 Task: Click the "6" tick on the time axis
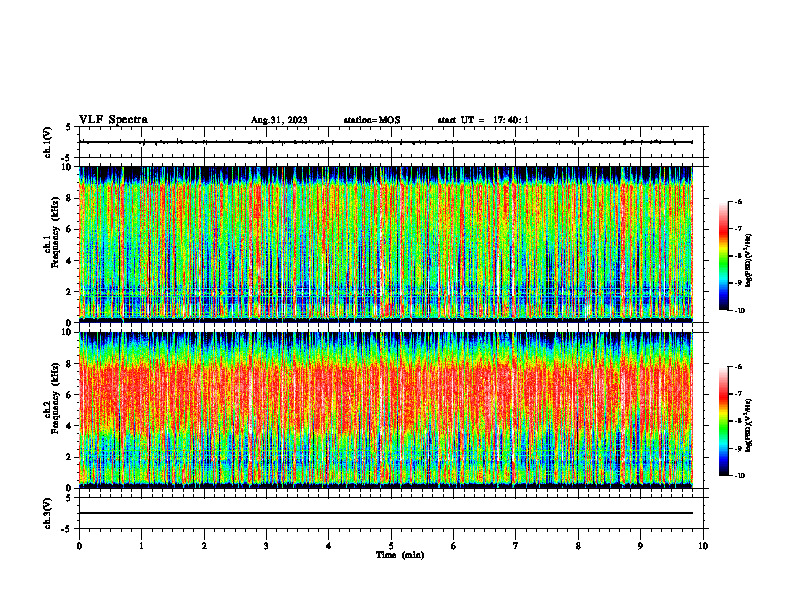click(x=454, y=546)
